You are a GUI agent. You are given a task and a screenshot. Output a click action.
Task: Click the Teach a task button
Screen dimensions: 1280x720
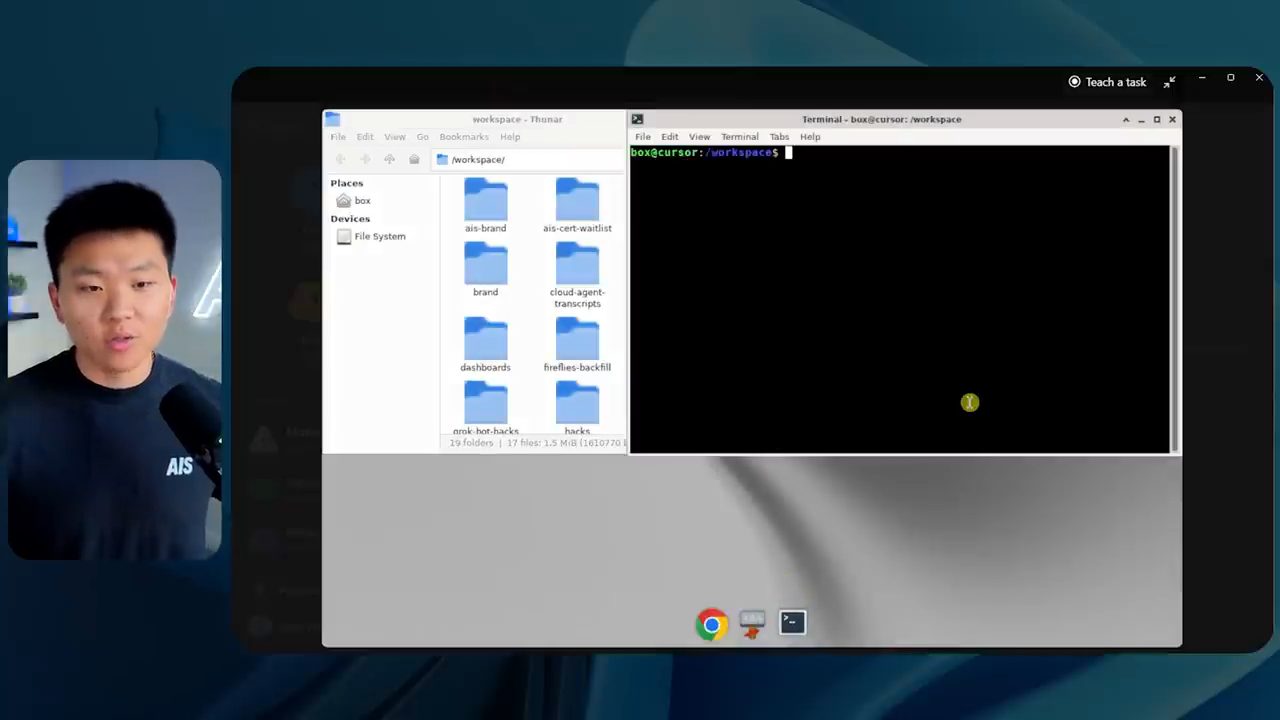1107,82
